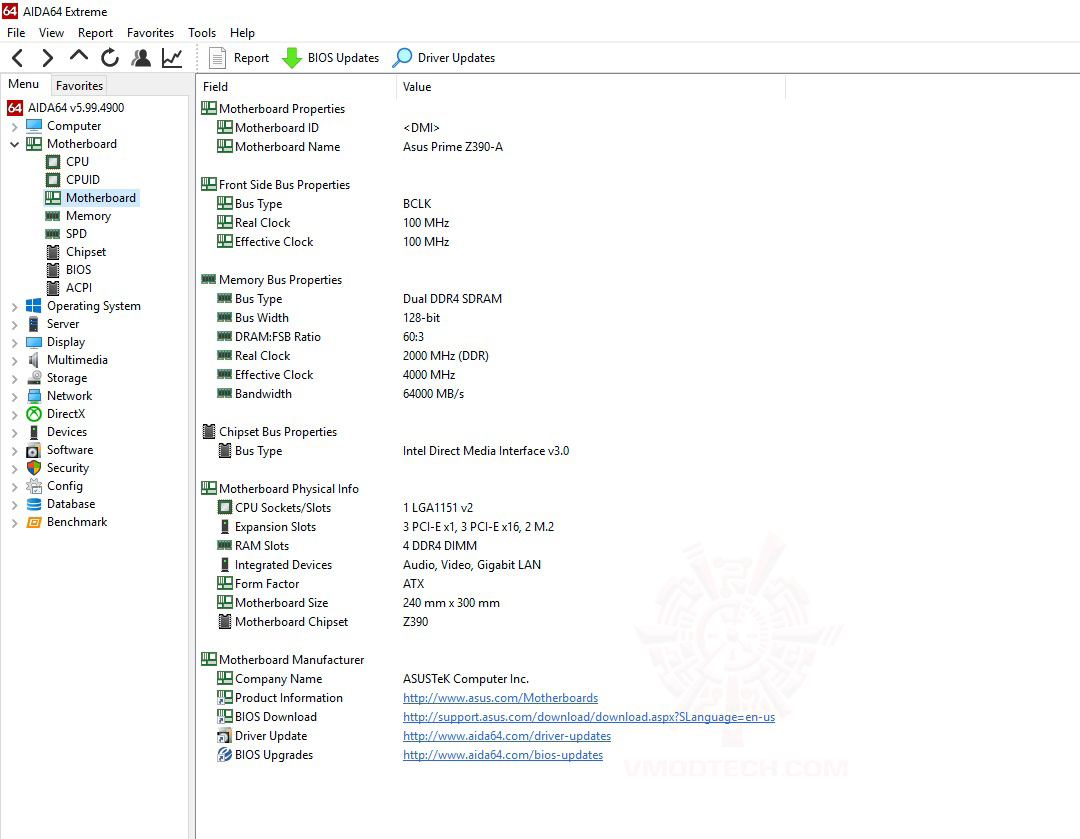Open Benchmark section in sidebar
The width and height of the screenshot is (1080, 839).
coord(76,521)
